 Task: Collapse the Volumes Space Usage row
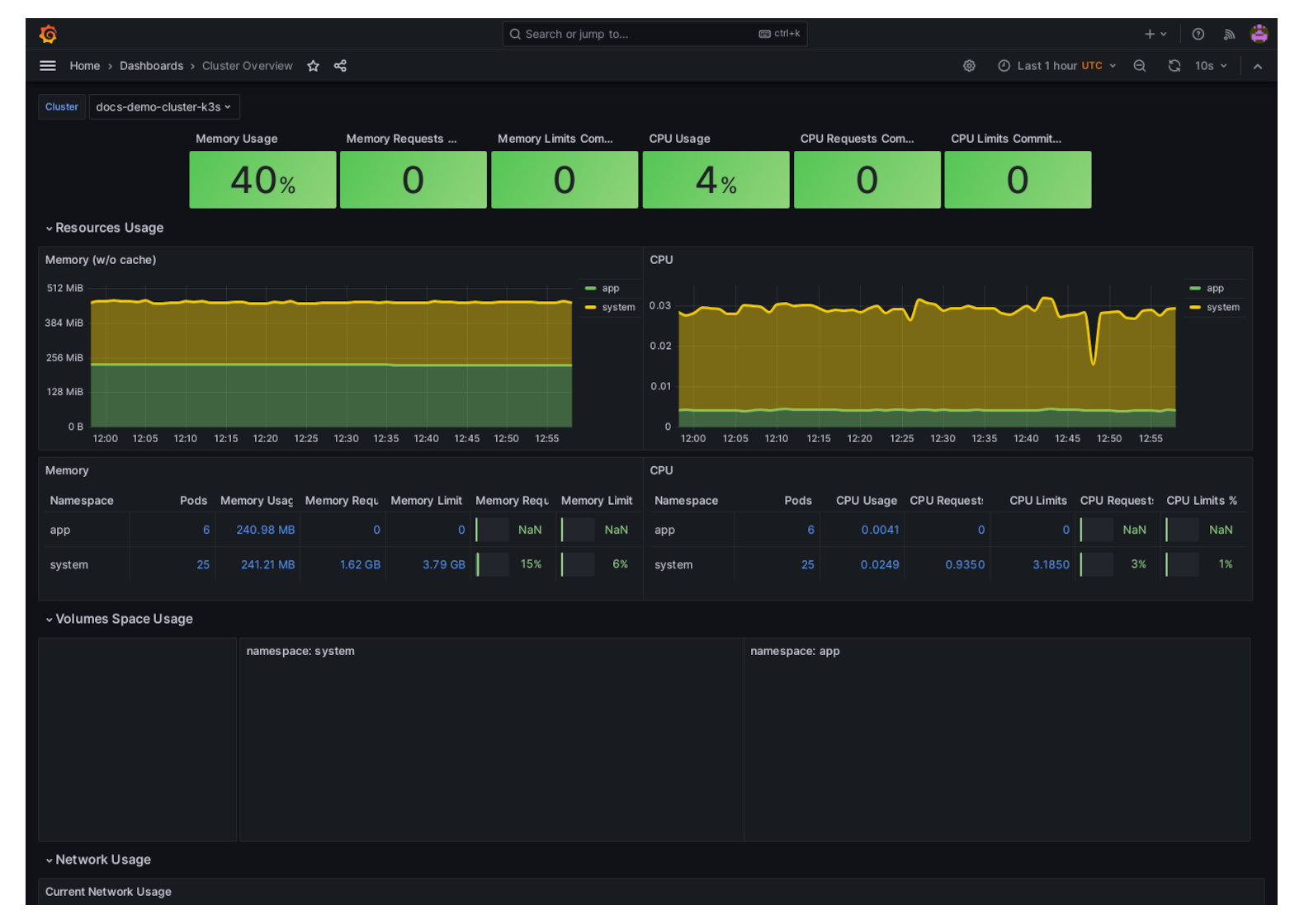[x=124, y=619]
